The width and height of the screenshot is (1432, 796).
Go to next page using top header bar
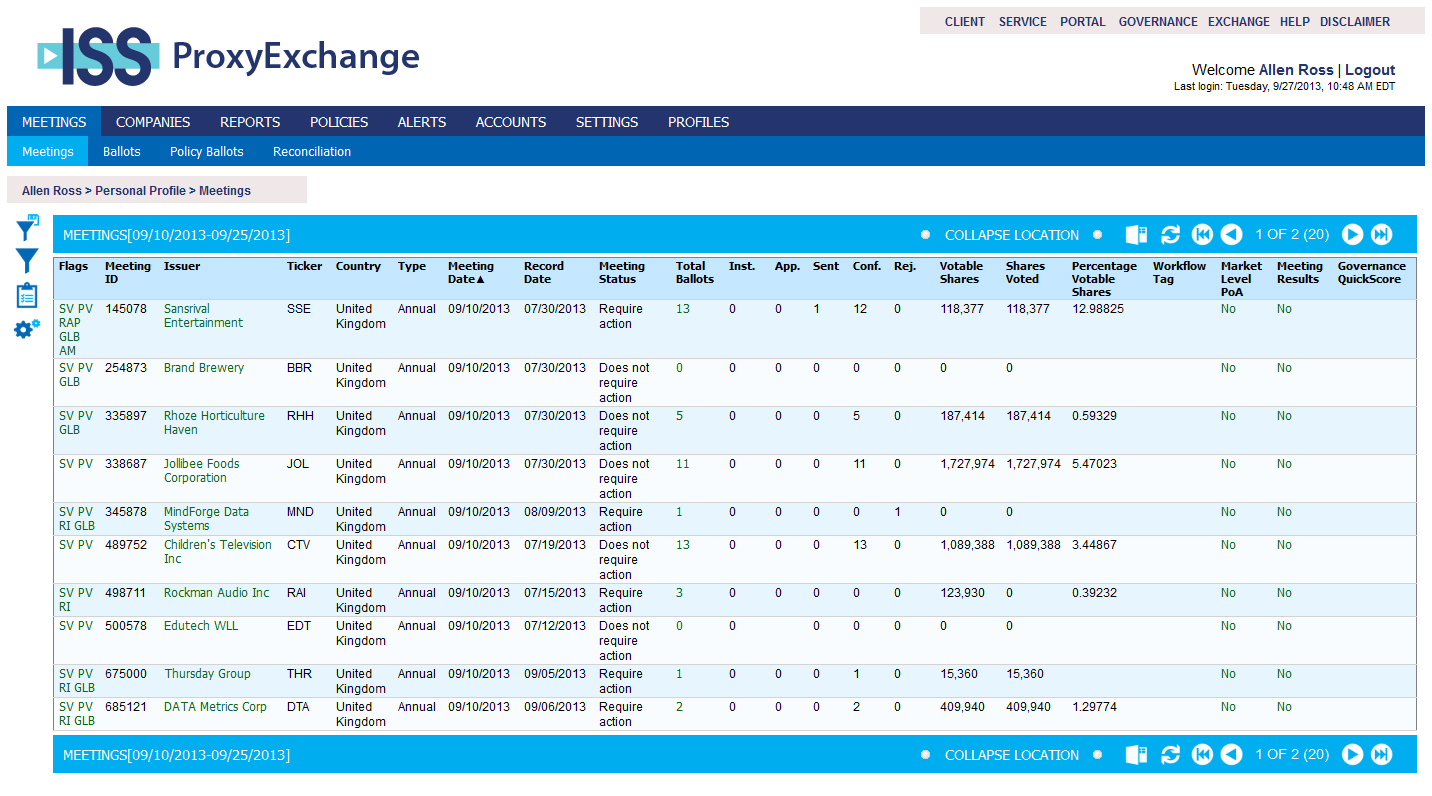[1352, 235]
